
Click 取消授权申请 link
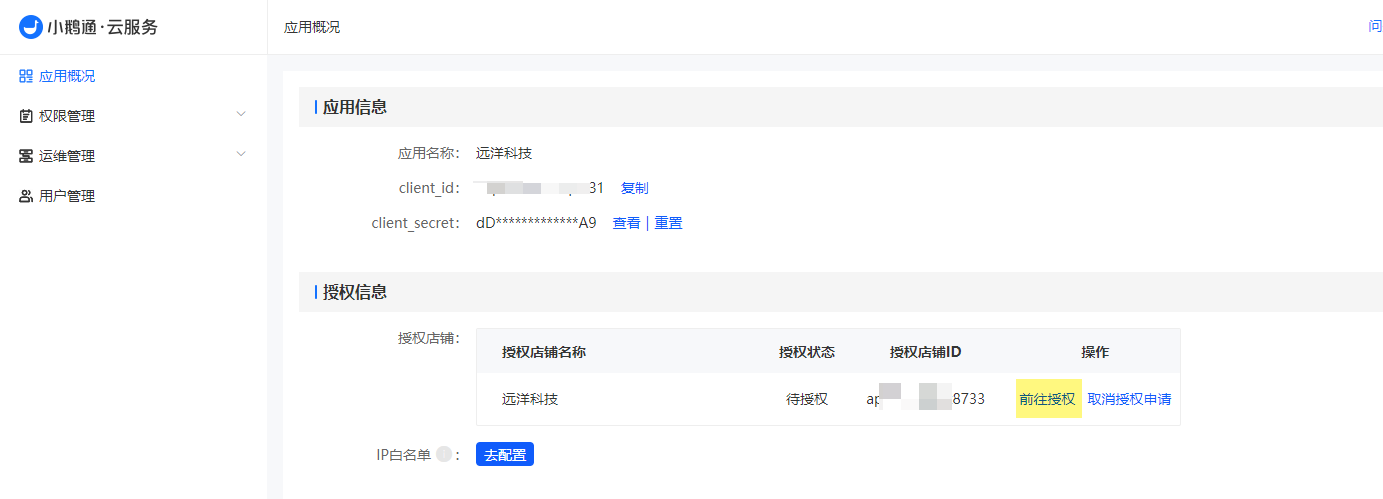[x=1129, y=399]
